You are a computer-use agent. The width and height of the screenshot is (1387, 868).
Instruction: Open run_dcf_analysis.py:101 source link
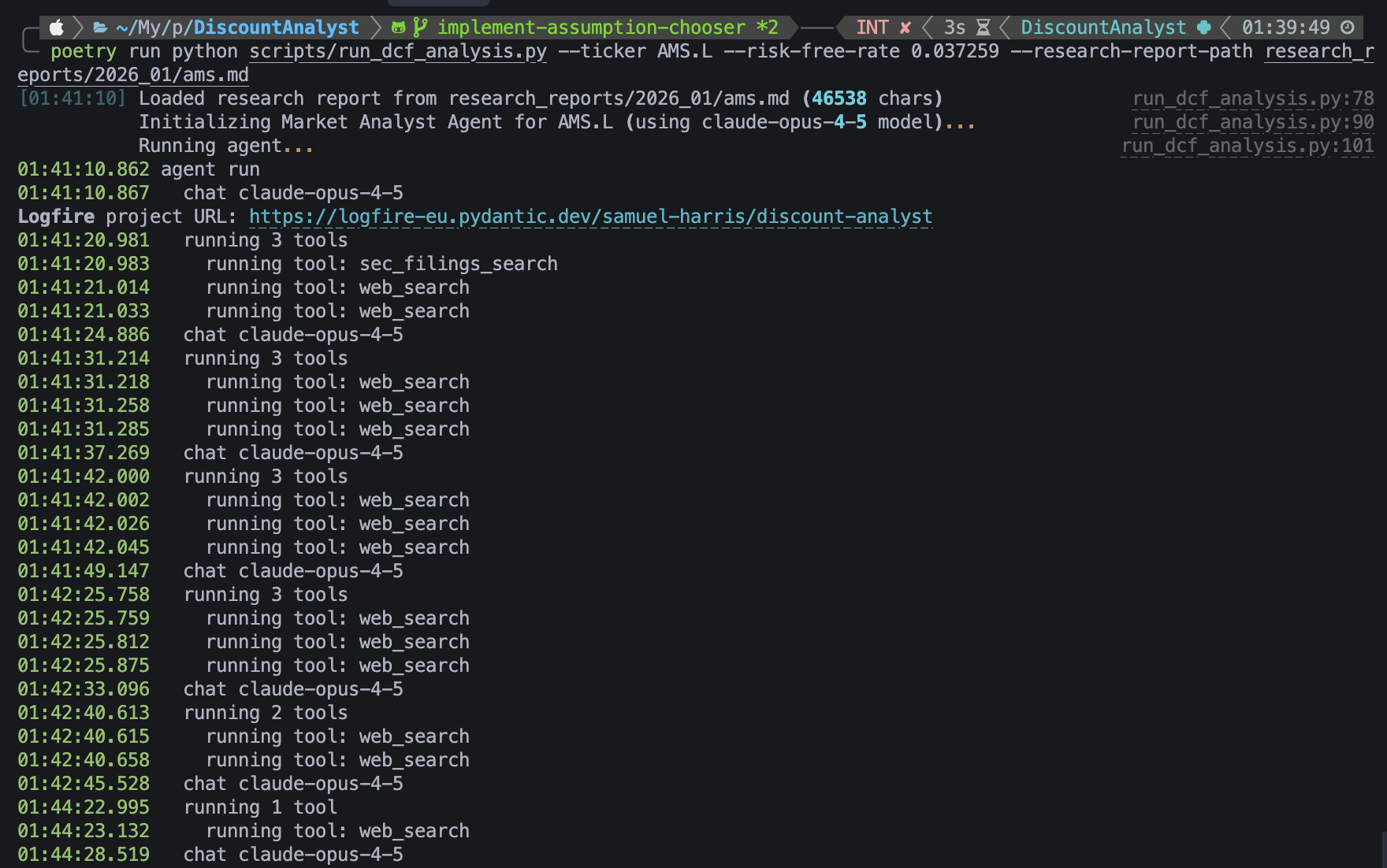point(1248,146)
